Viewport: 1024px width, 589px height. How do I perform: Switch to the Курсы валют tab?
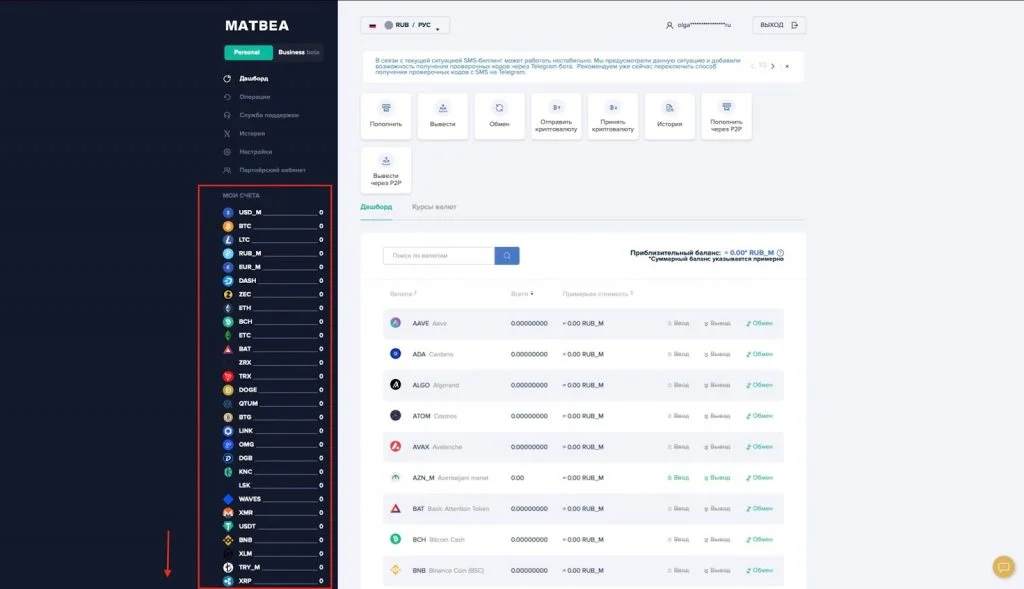click(x=434, y=207)
